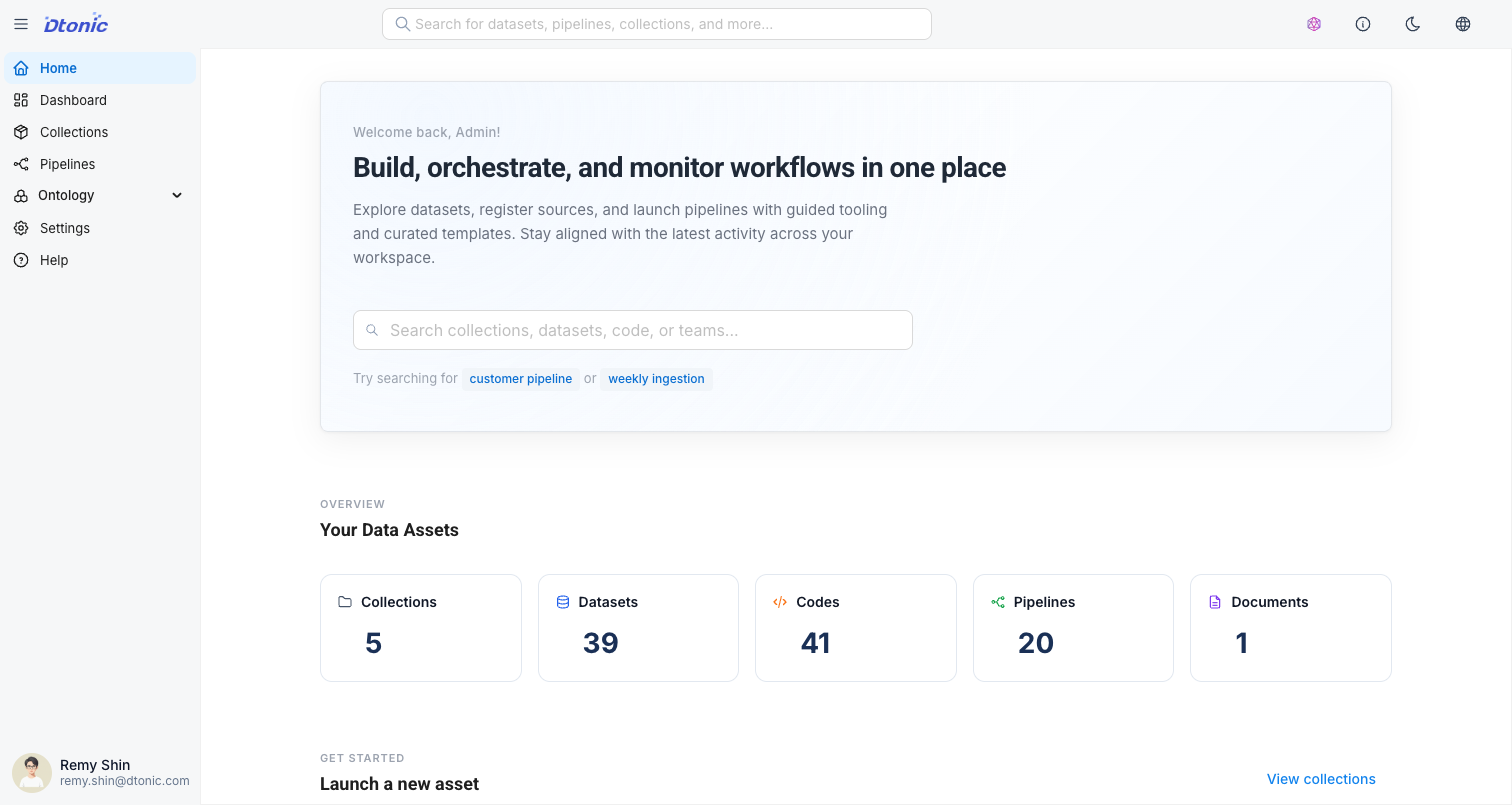Navigate to Pipelines in sidebar
The image size is (1512, 805).
[67, 164]
